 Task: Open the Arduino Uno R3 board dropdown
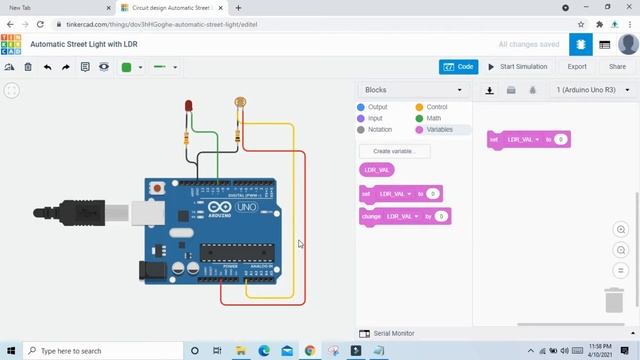pyautogui.click(x=593, y=90)
